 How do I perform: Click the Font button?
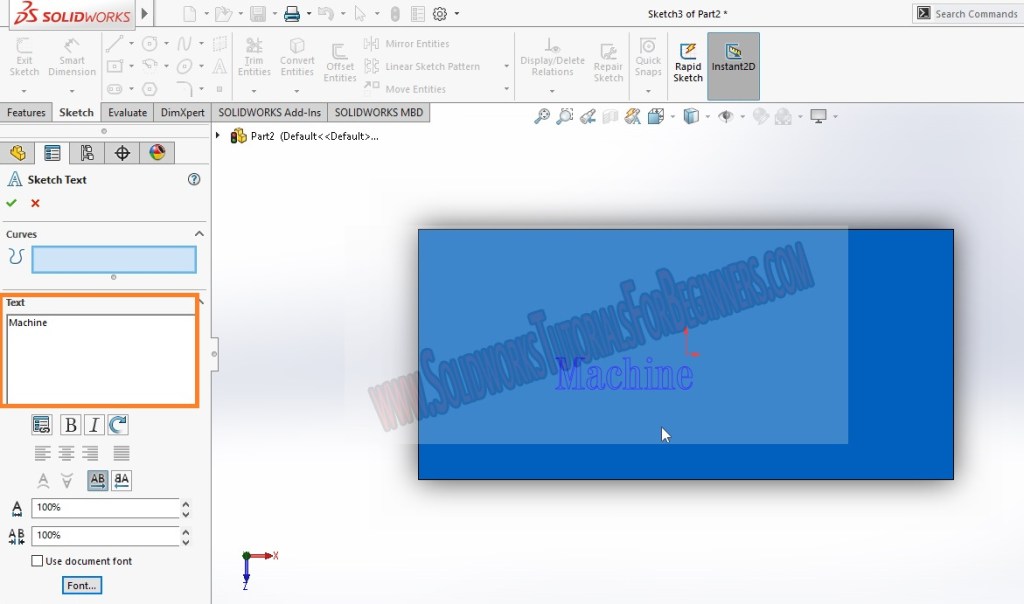81,585
